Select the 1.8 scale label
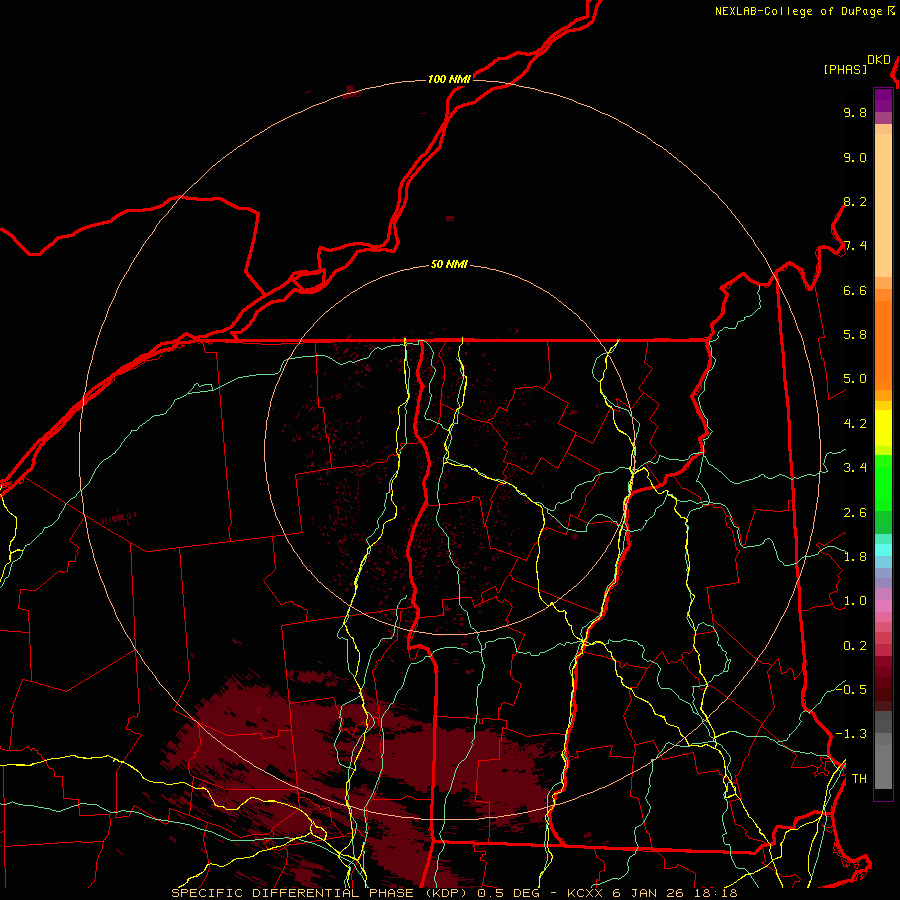This screenshot has width=900, height=900. (x=855, y=557)
